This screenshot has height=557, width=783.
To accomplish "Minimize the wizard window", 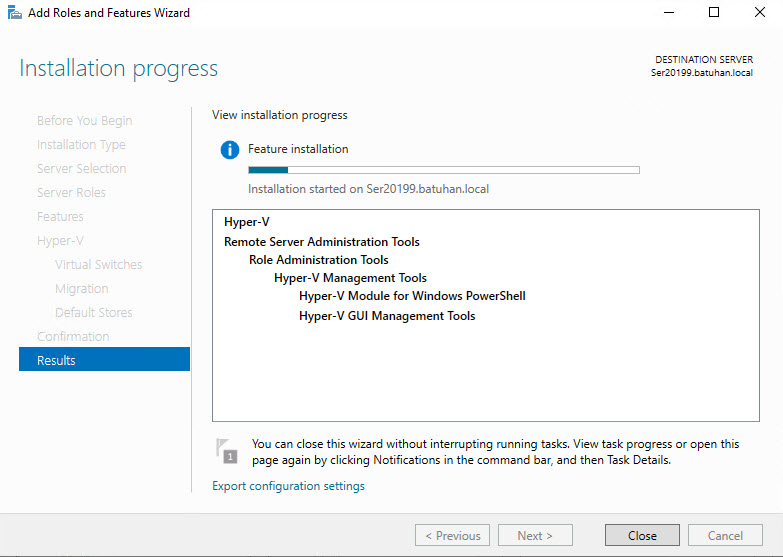I will [x=667, y=13].
